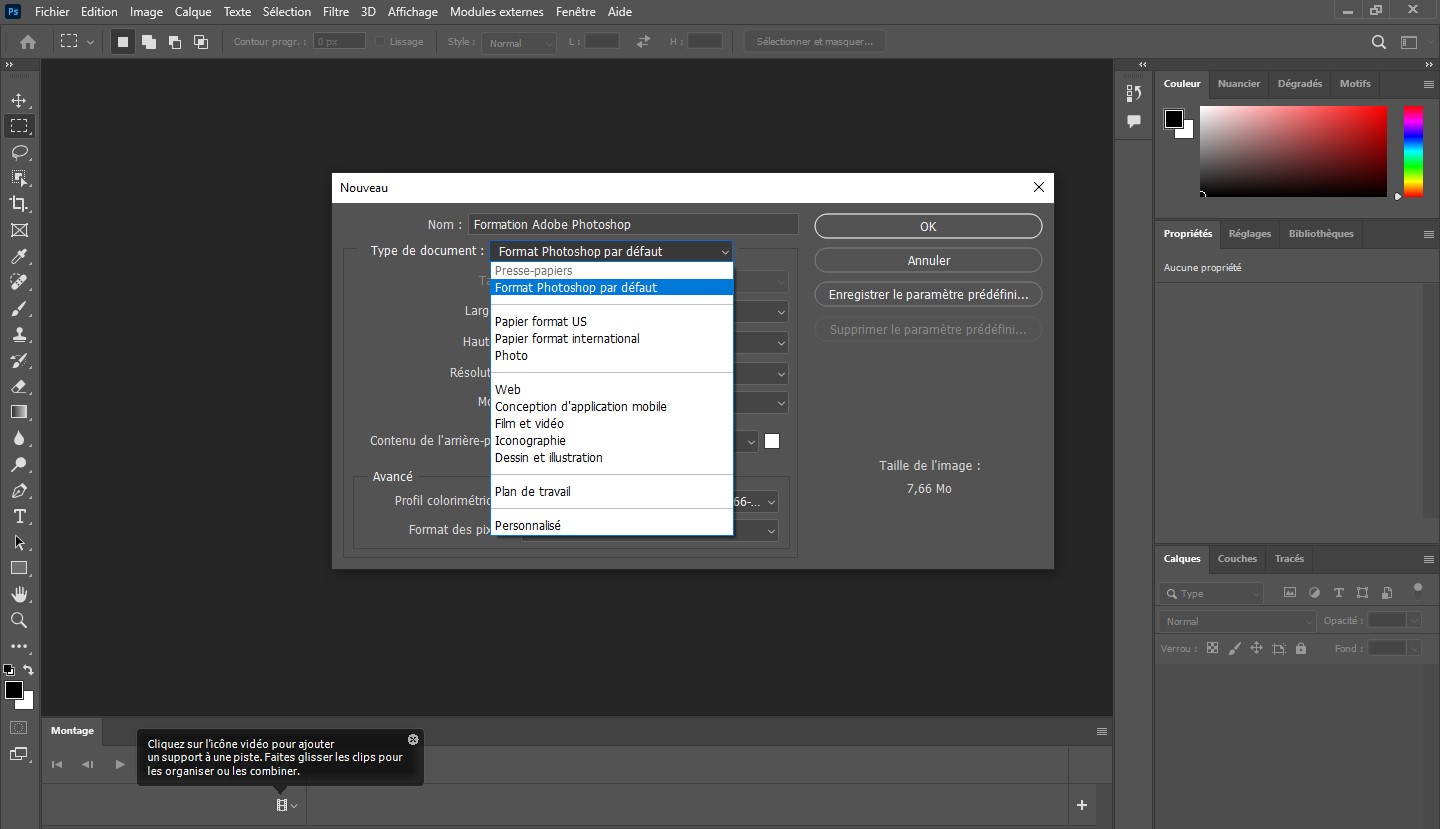Viewport: 1440px width, 829px height.
Task: Select the Horizontal Type tool
Action: 19,516
